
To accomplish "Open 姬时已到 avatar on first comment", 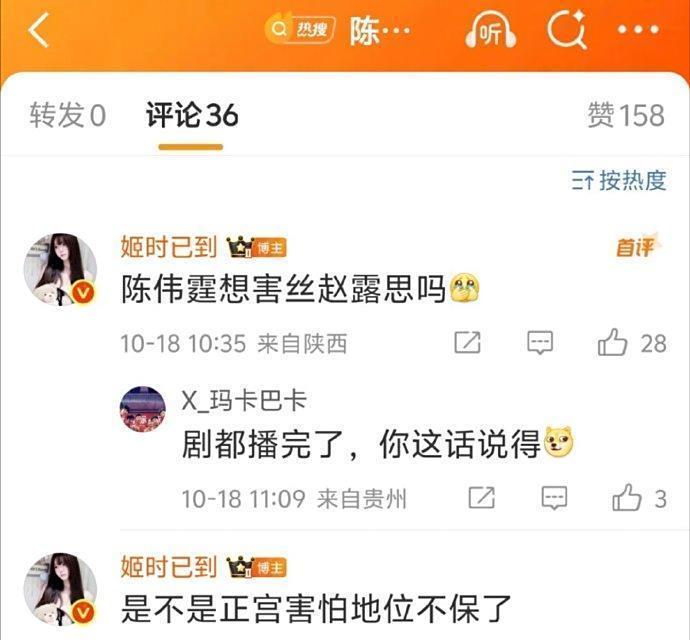I will tap(60, 270).
